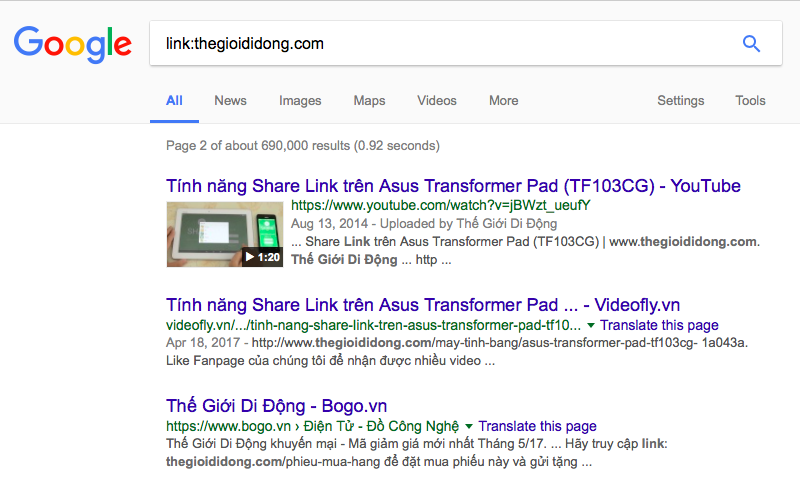Expand dropdown arrow beside bogo.vn URL
The height and width of the screenshot is (479, 800).
click(x=469, y=426)
